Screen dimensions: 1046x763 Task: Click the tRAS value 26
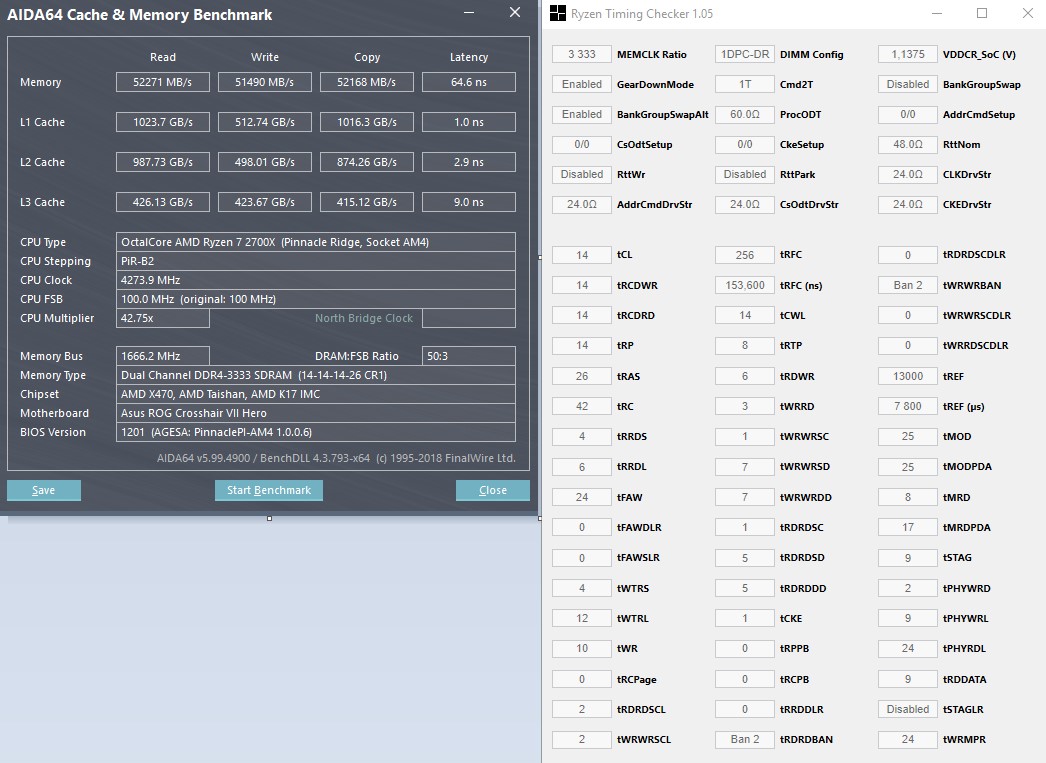(582, 376)
